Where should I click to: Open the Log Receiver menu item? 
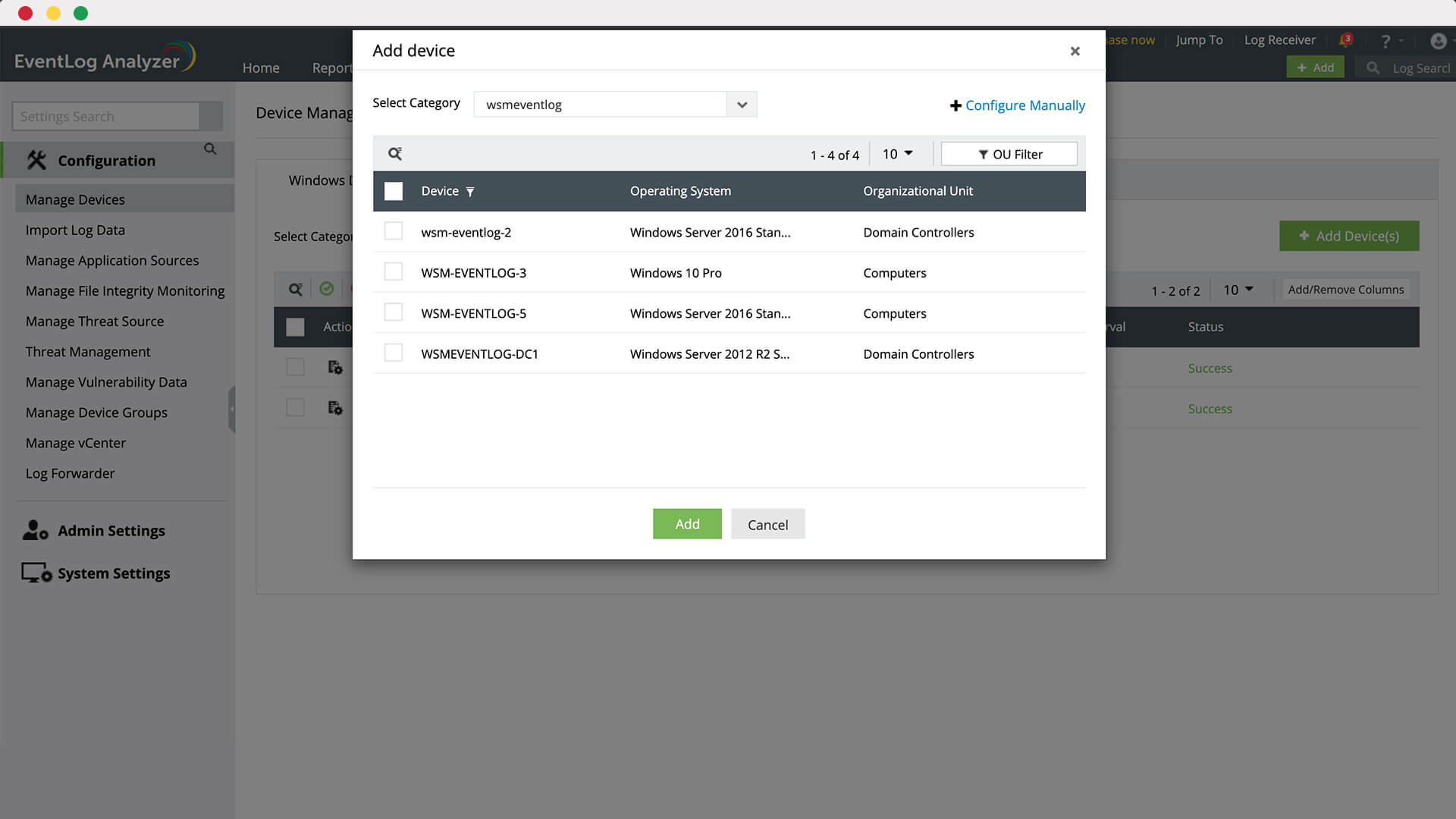pos(1279,40)
